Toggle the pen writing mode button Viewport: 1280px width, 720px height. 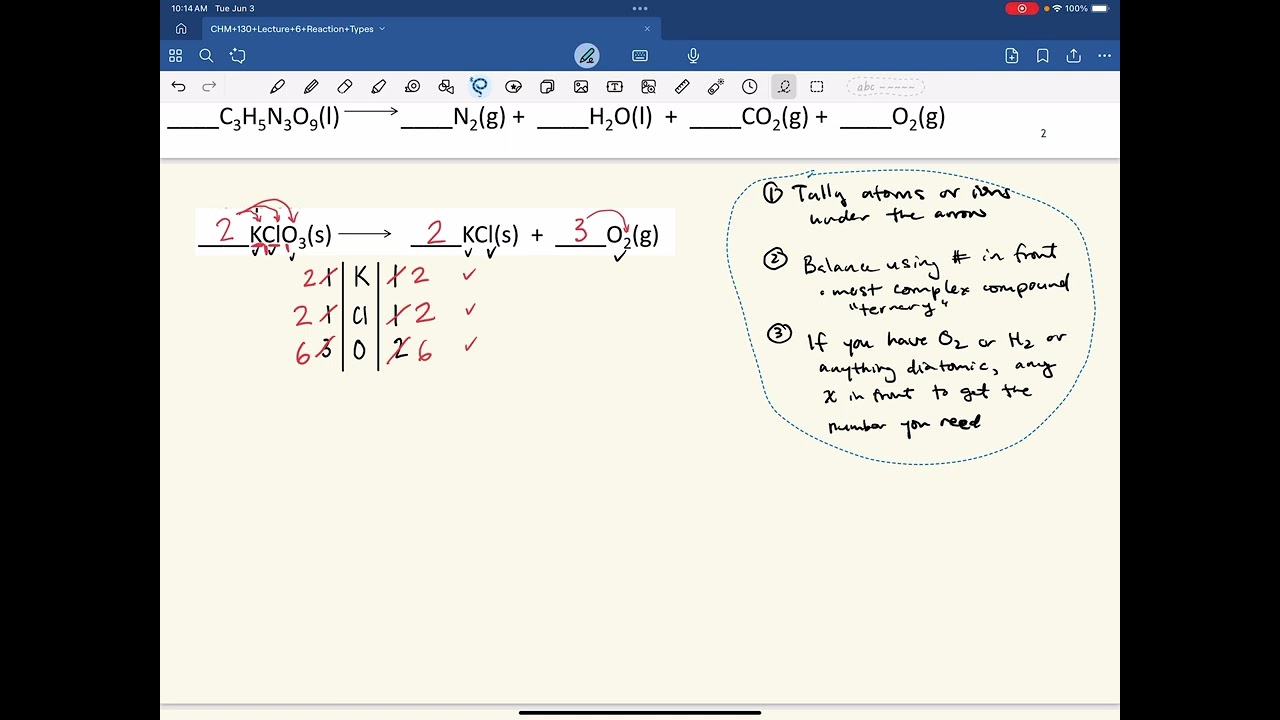[x=587, y=56]
